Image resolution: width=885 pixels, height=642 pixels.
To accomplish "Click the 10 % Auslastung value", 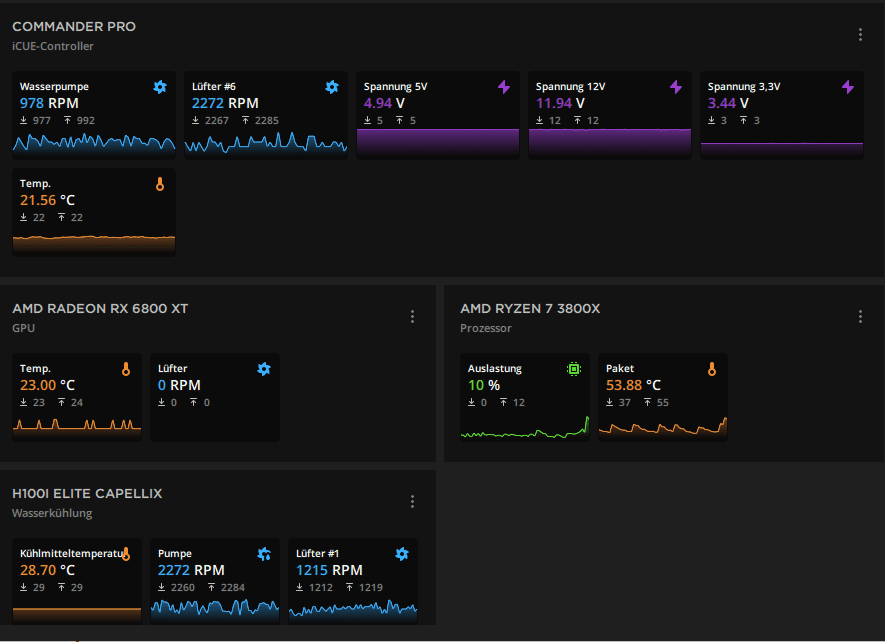I will click(484, 386).
